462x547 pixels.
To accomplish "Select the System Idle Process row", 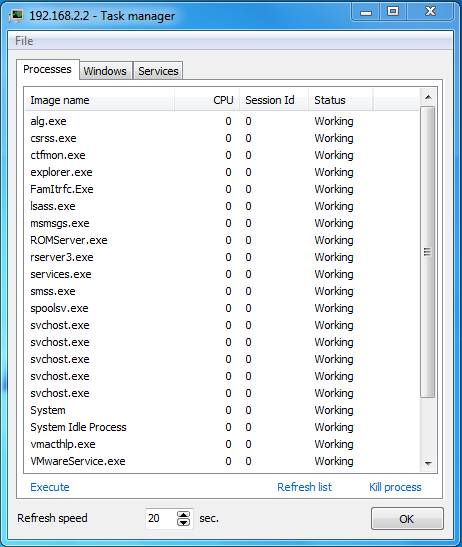I will tap(222, 427).
